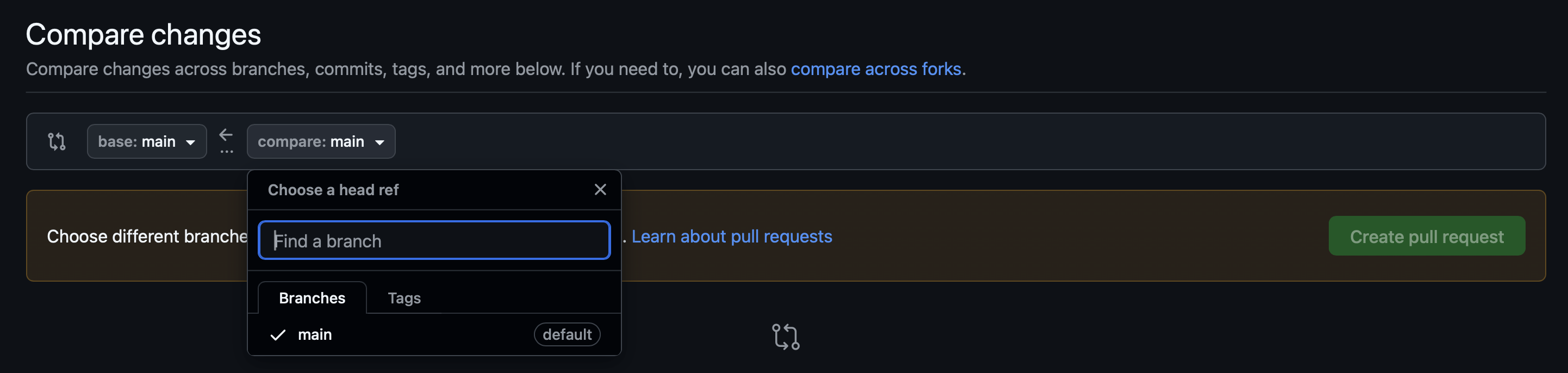Screen dimensions: 1568x373
Task: Focus the Find a branch search field
Action: 434,240
